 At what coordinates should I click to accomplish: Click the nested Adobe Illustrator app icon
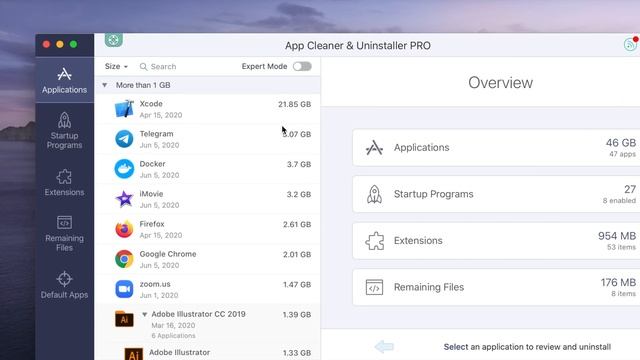point(133,354)
